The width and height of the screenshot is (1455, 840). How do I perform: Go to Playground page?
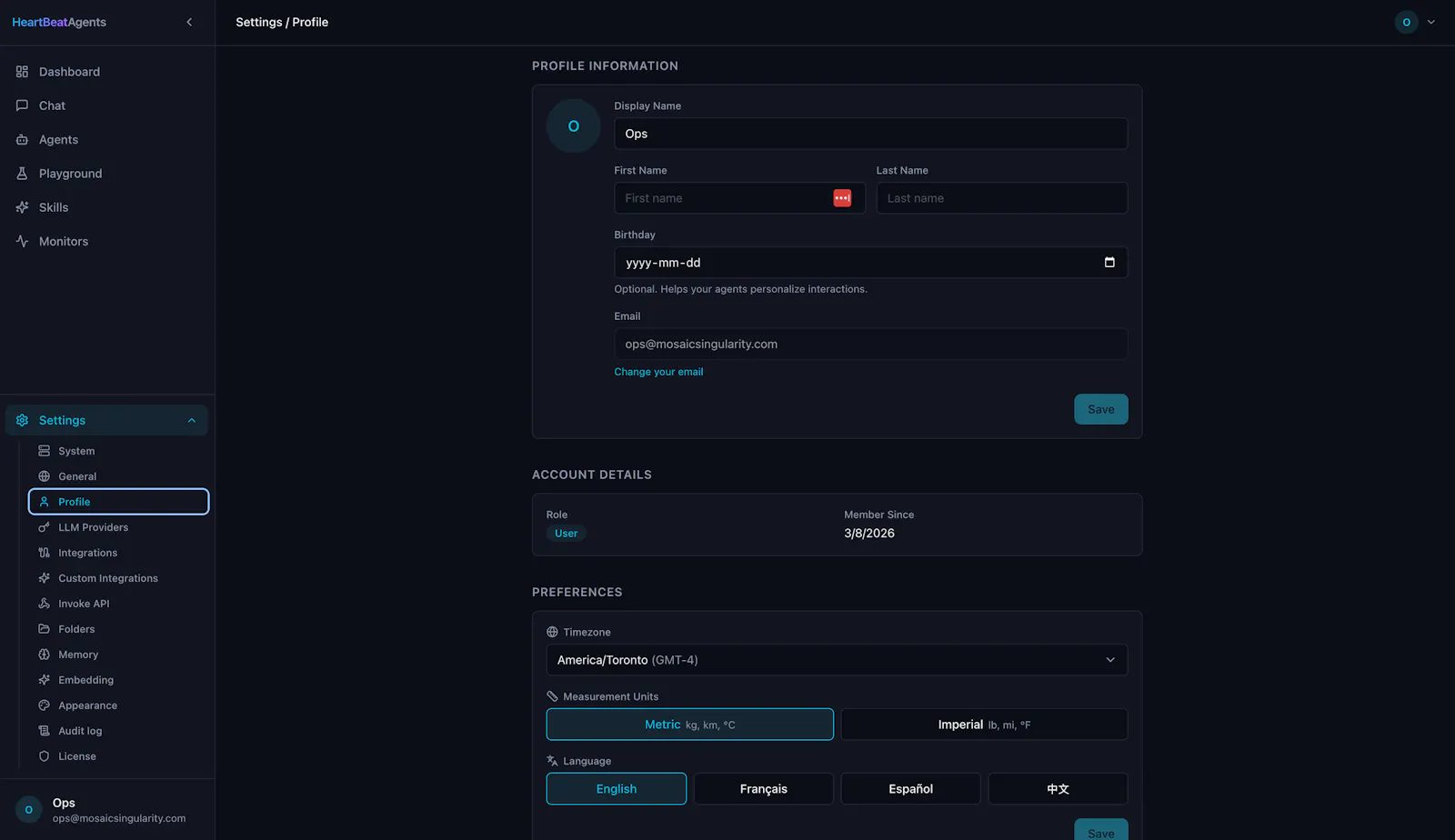(x=107, y=173)
